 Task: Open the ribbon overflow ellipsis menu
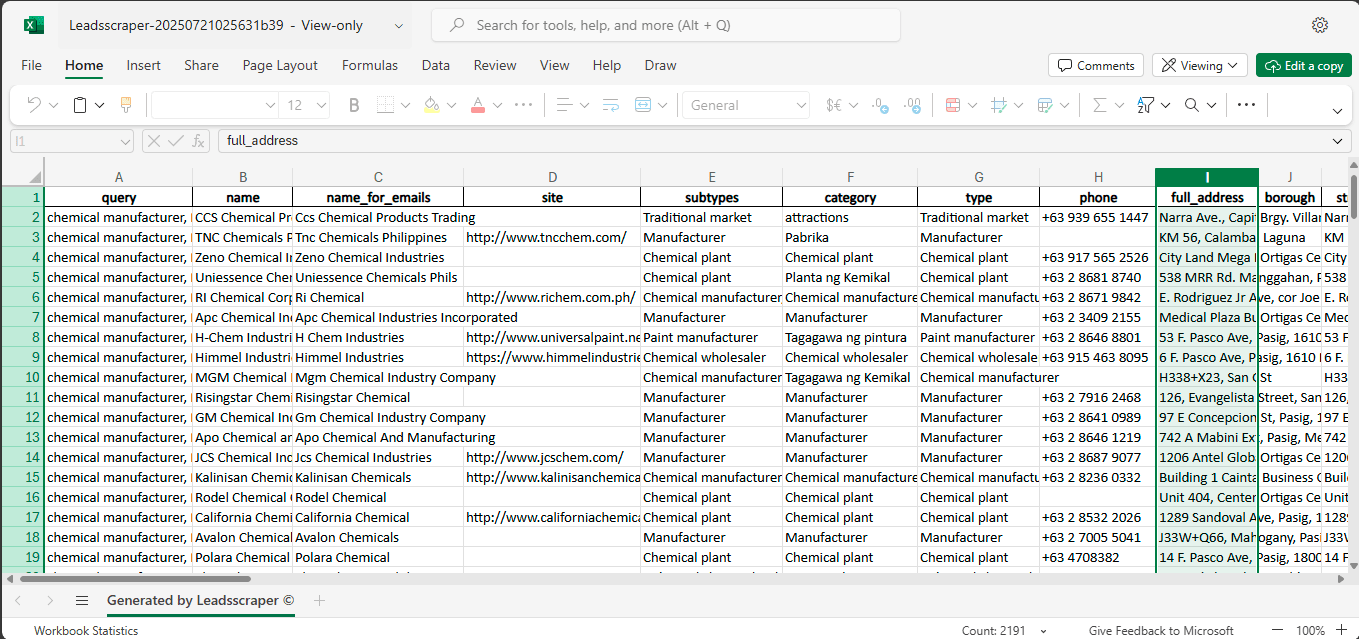click(1246, 105)
